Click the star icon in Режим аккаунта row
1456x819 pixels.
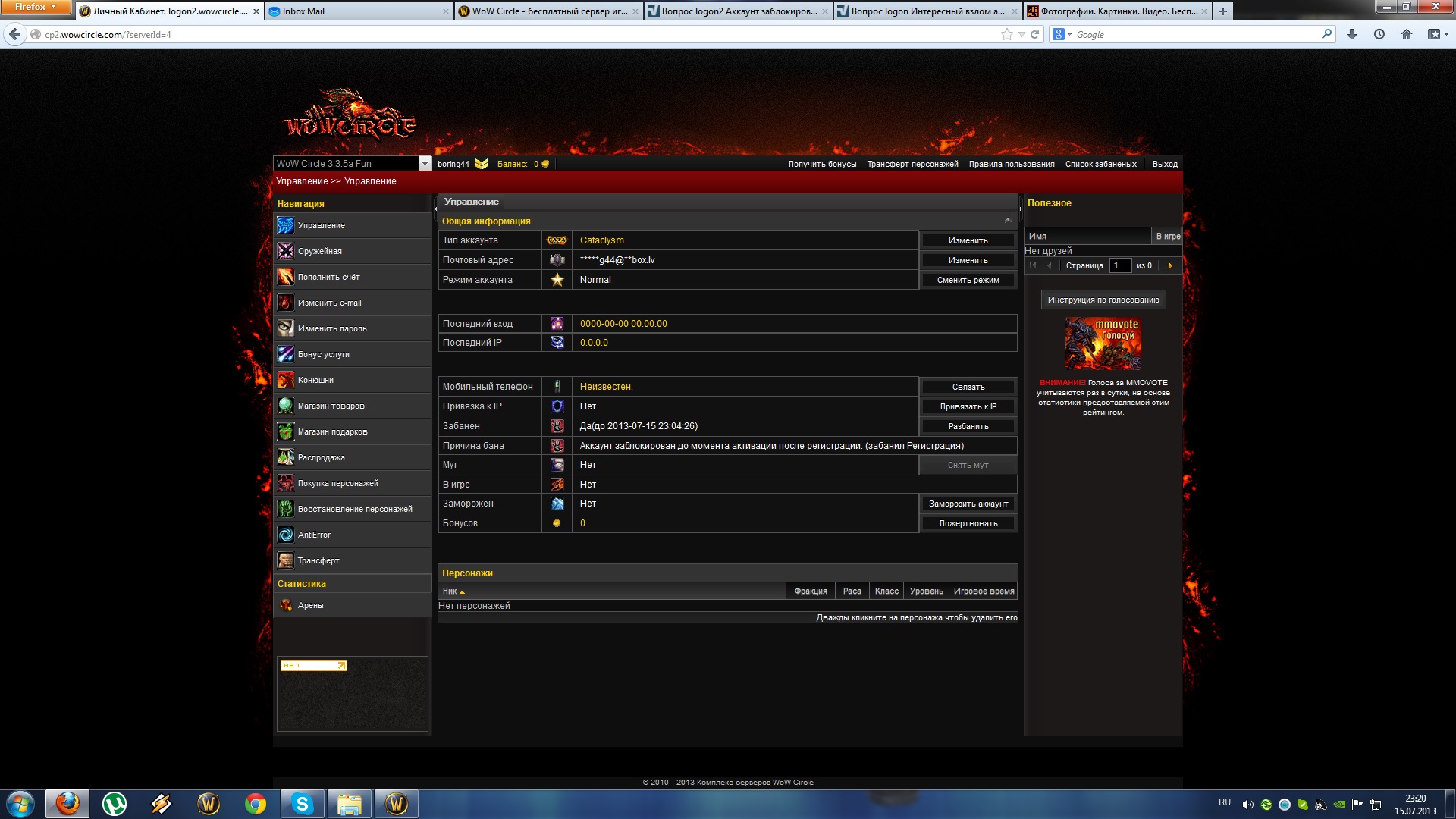click(557, 280)
